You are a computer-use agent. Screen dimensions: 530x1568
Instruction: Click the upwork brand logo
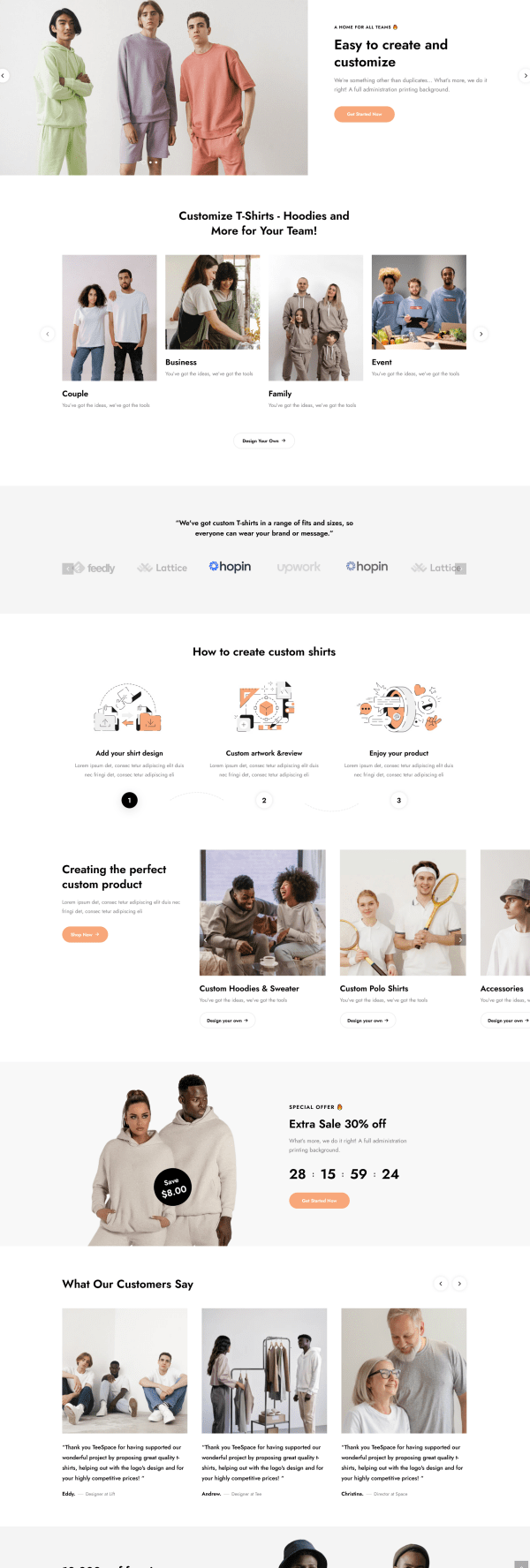click(299, 567)
